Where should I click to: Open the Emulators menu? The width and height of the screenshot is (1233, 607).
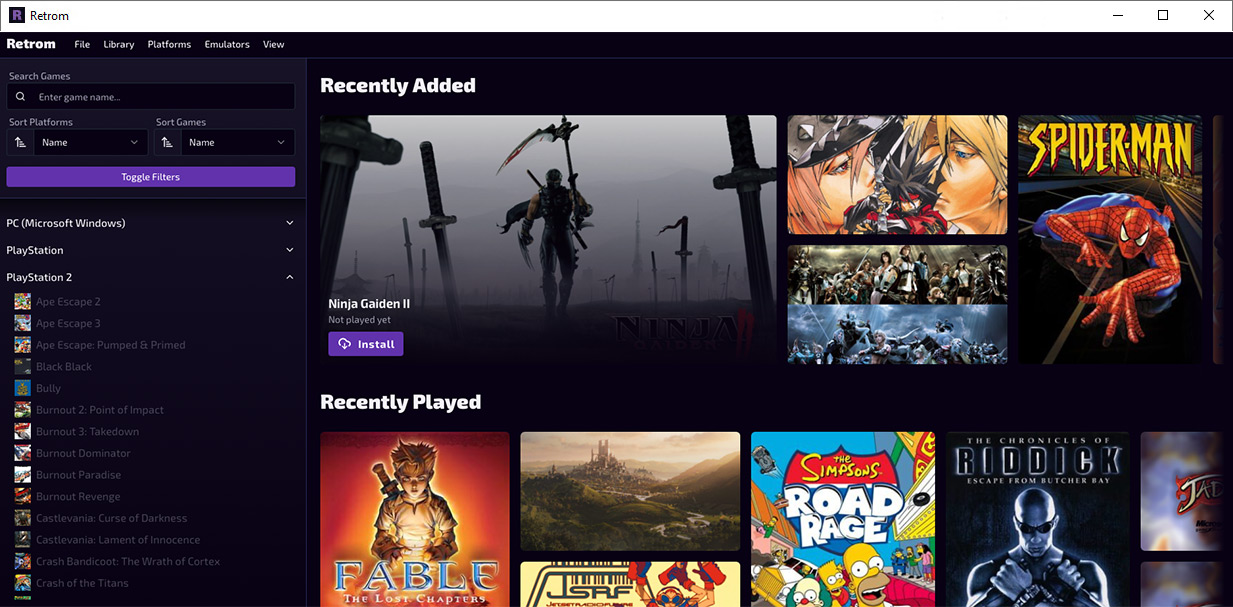pos(227,44)
